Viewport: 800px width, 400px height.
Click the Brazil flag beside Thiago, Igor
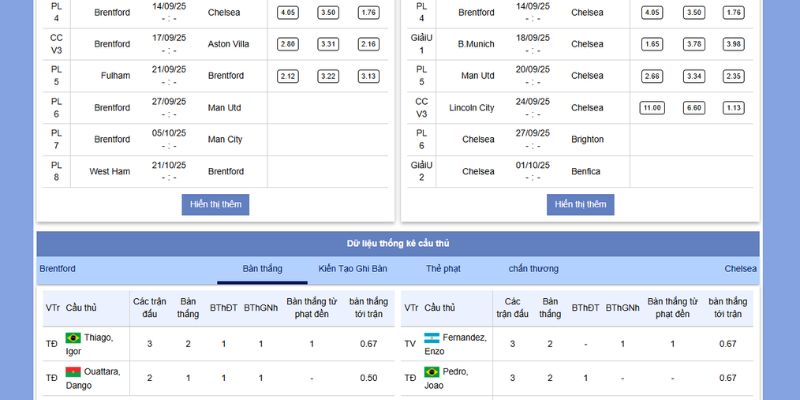pos(73,338)
